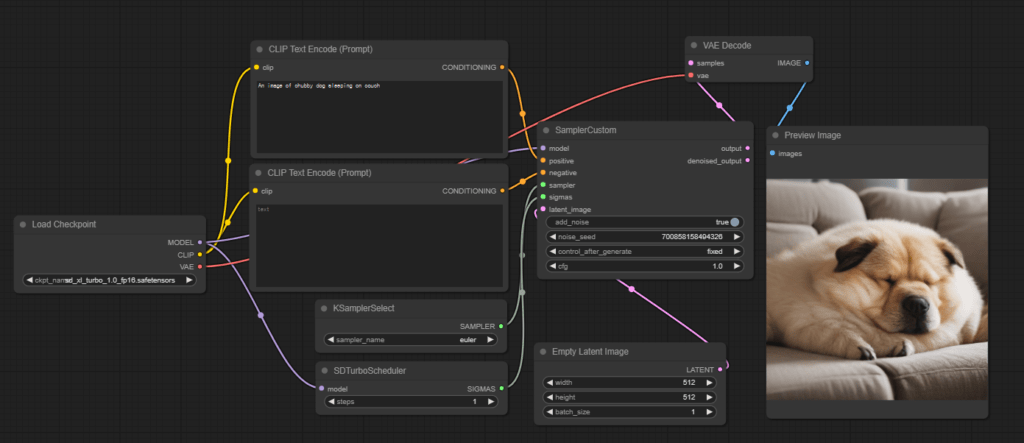Click the chubby dog prompt text box
Image resolution: width=1024 pixels, height=443 pixels.
coord(378,115)
